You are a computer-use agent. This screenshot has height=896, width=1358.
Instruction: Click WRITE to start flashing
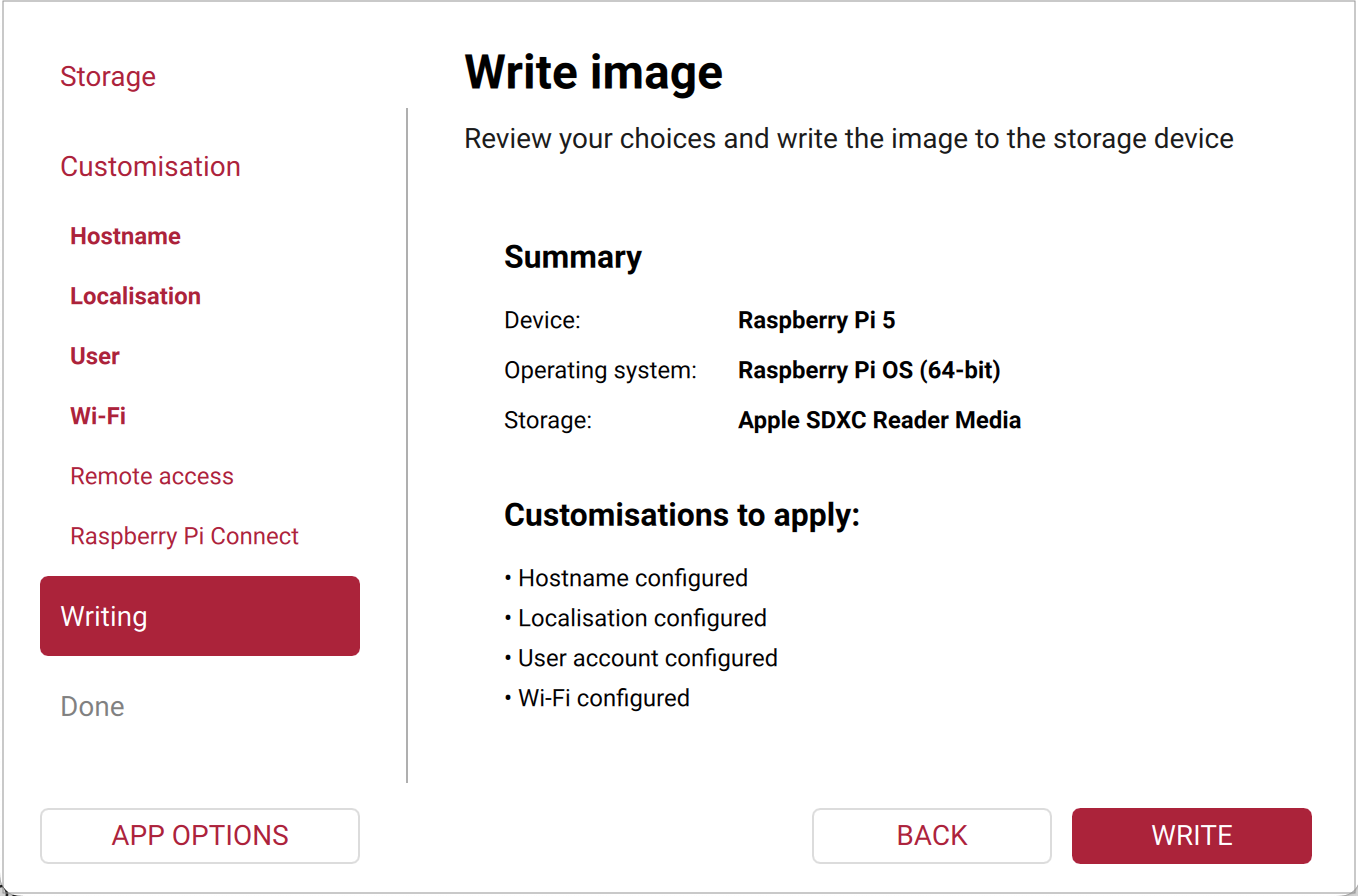pos(1191,835)
